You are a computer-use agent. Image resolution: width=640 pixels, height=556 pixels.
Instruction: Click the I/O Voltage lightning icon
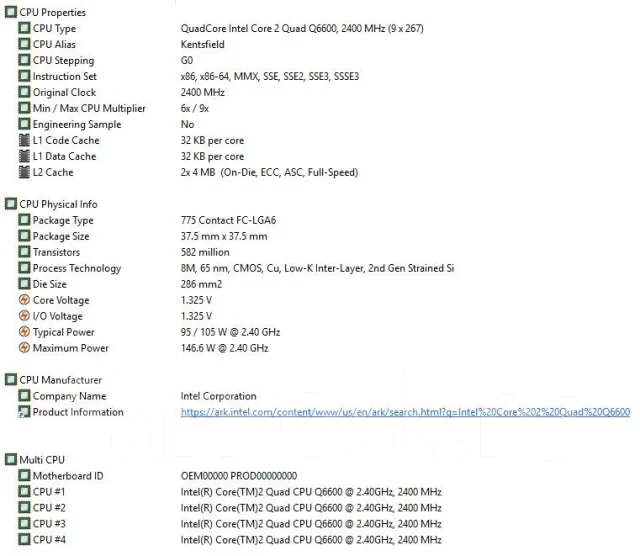(x=24, y=316)
